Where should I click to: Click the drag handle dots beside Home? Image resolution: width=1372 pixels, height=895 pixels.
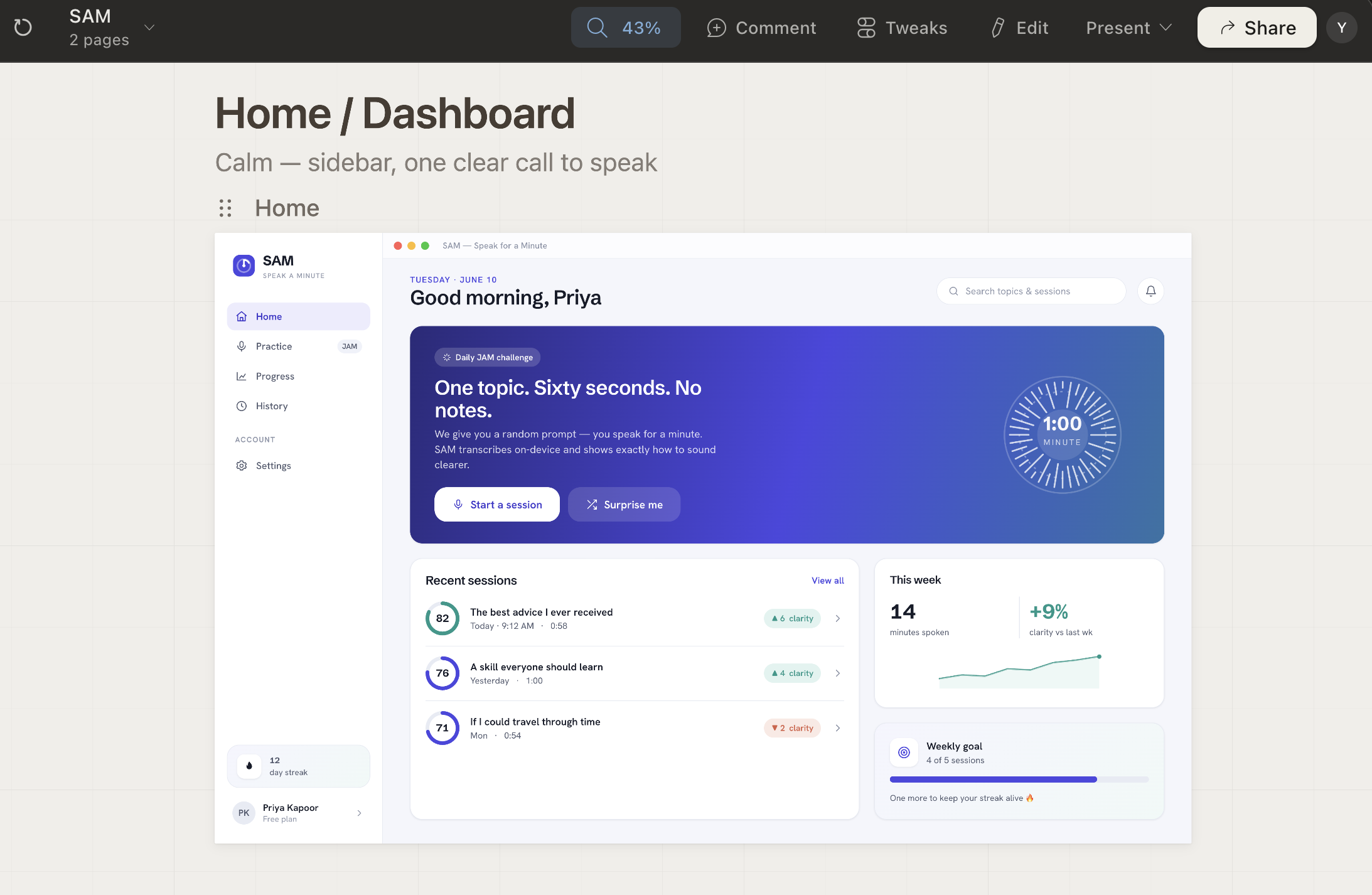225,208
